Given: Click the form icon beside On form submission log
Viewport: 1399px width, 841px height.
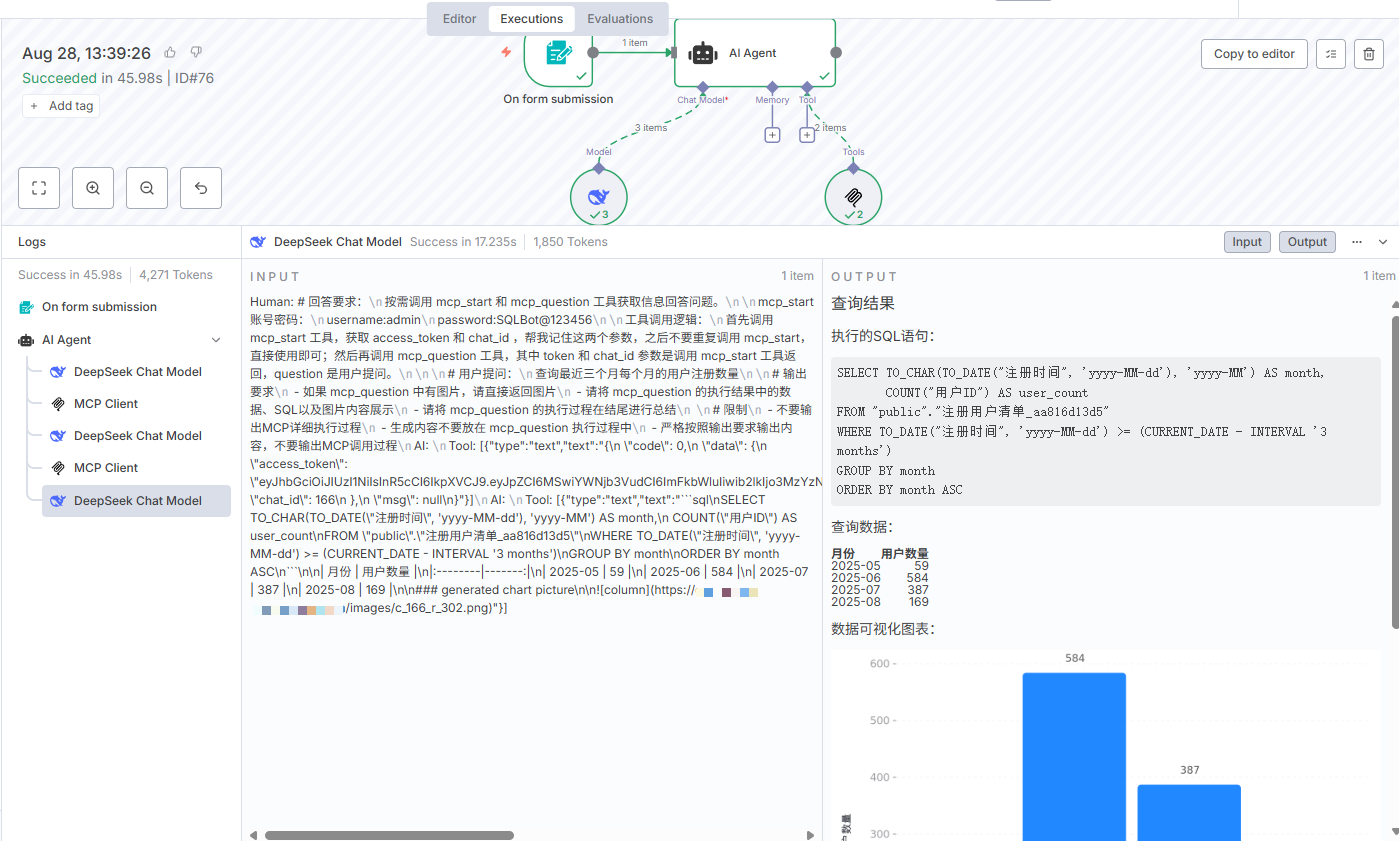Looking at the screenshot, I should (x=26, y=307).
